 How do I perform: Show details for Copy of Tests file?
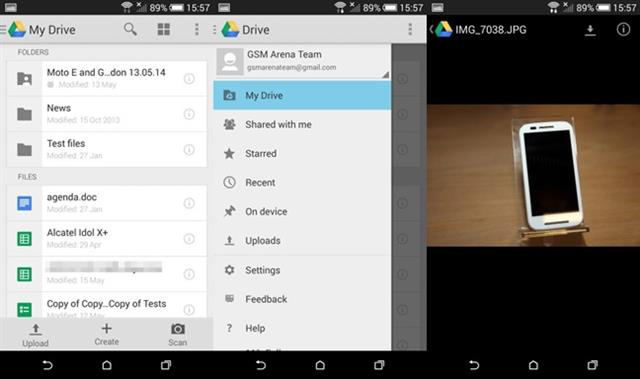point(189,310)
